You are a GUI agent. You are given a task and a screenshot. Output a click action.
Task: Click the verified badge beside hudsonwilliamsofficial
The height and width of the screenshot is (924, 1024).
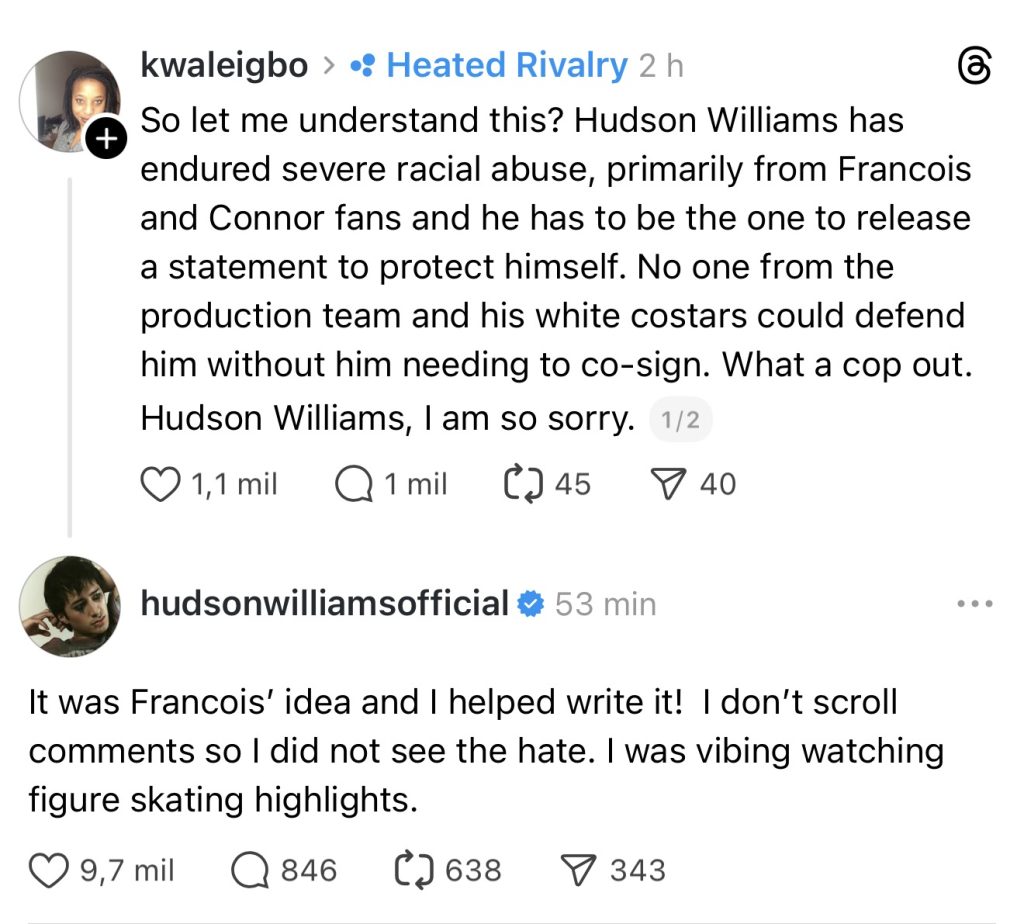(530, 604)
